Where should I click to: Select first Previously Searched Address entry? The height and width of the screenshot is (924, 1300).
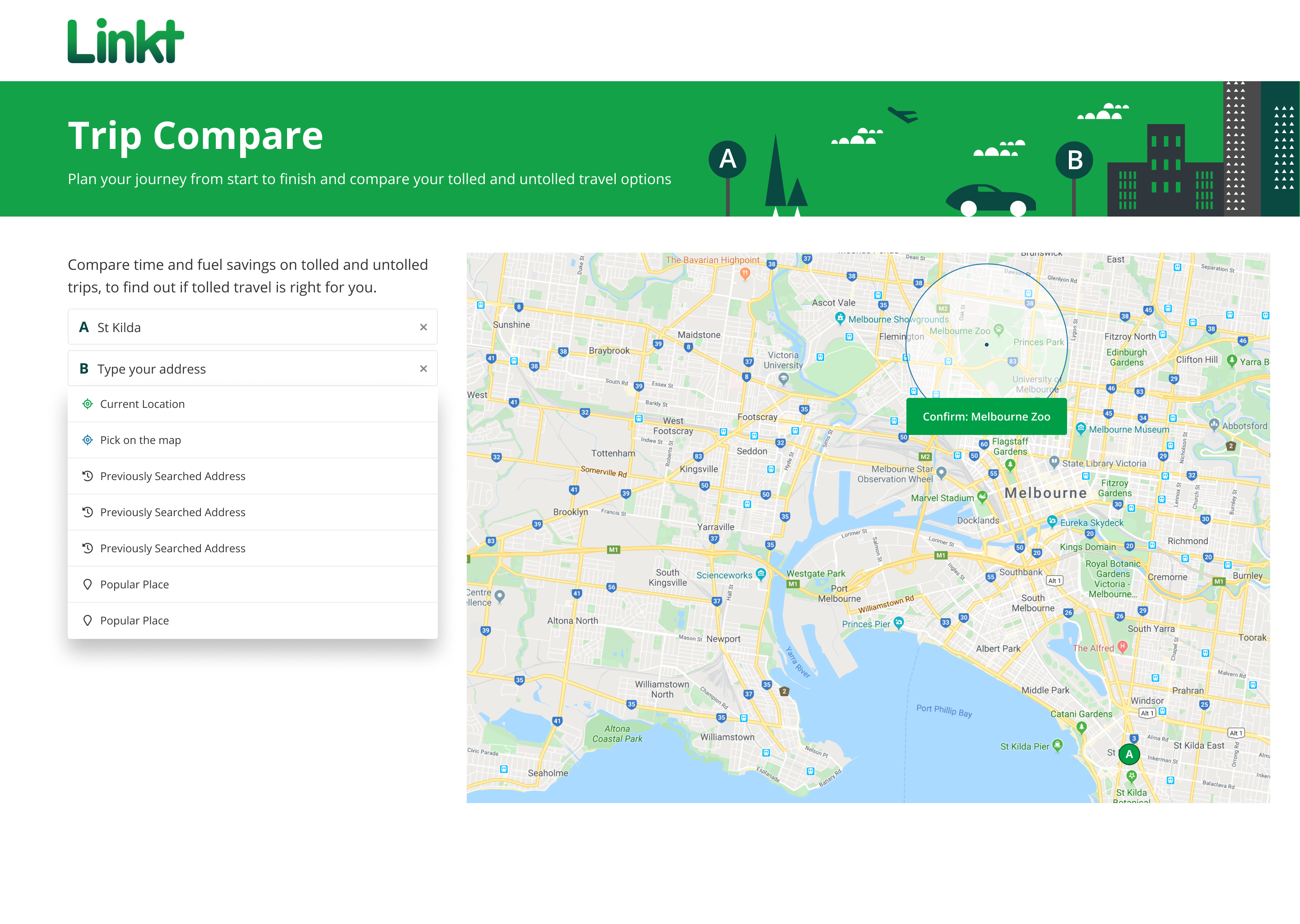tap(252, 476)
